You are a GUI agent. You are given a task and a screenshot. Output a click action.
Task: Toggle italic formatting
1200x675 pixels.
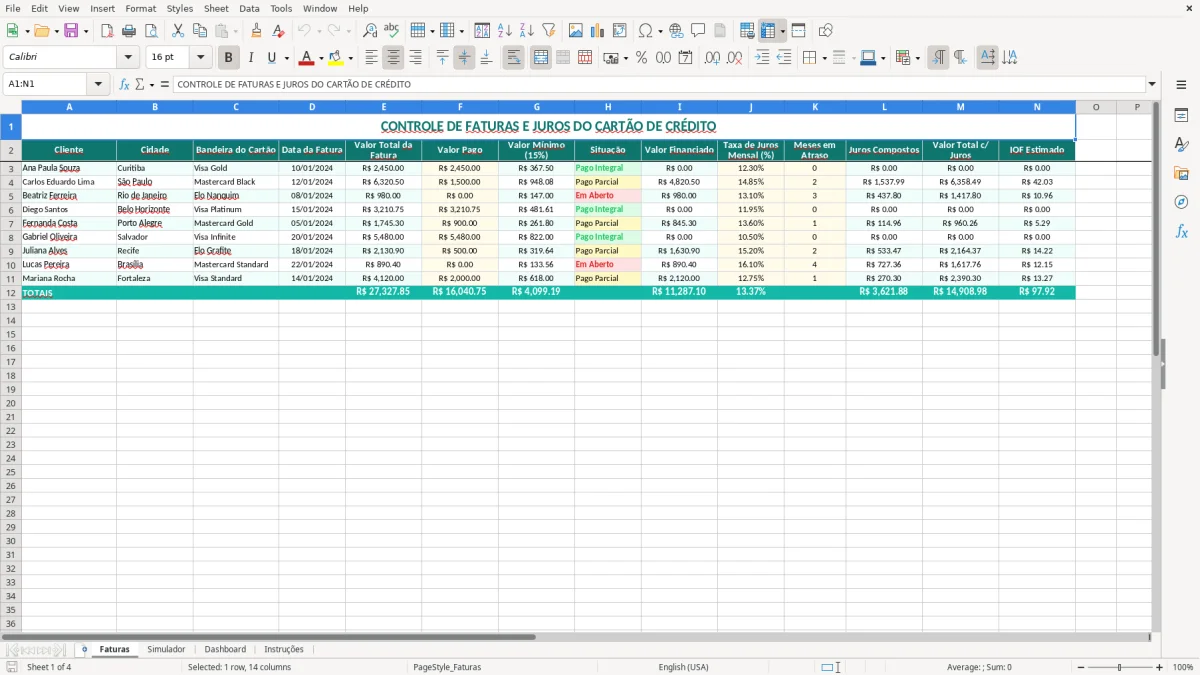[x=251, y=58]
